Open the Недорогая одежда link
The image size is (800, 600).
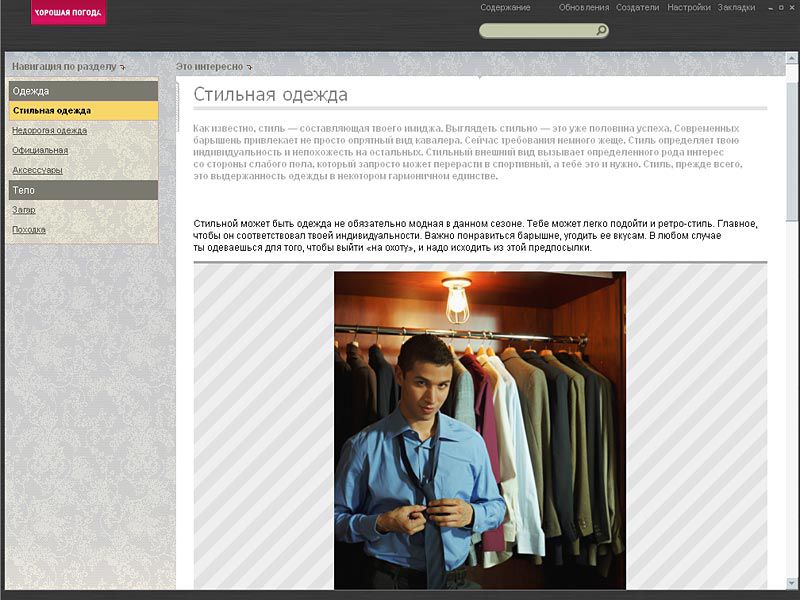49,130
